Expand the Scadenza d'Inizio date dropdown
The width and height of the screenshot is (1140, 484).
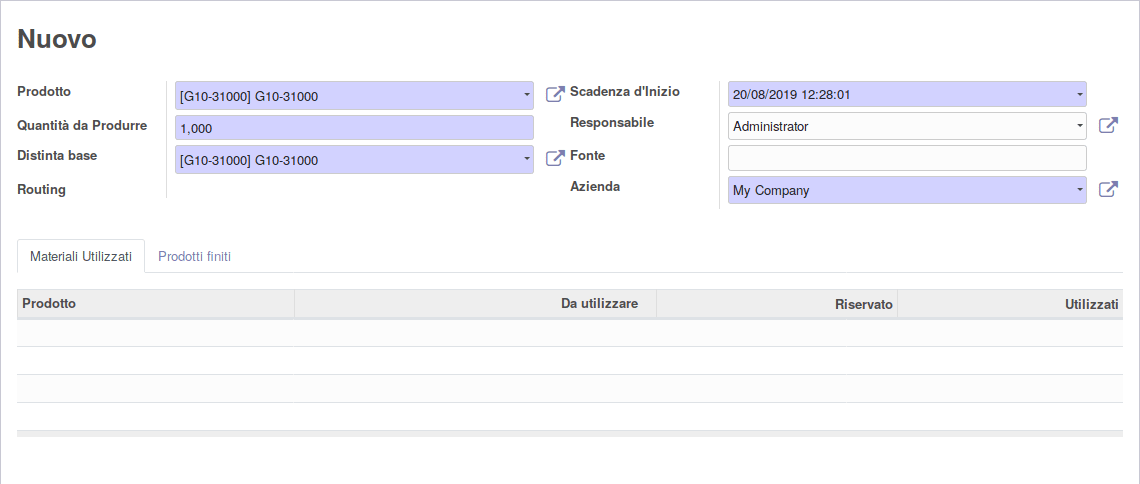1079,94
